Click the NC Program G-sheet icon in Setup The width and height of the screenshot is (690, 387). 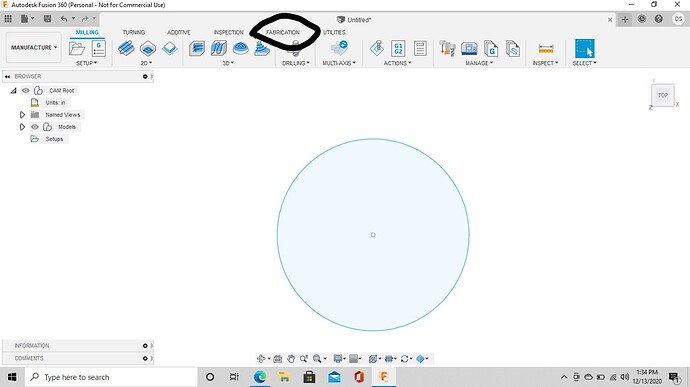(x=99, y=48)
